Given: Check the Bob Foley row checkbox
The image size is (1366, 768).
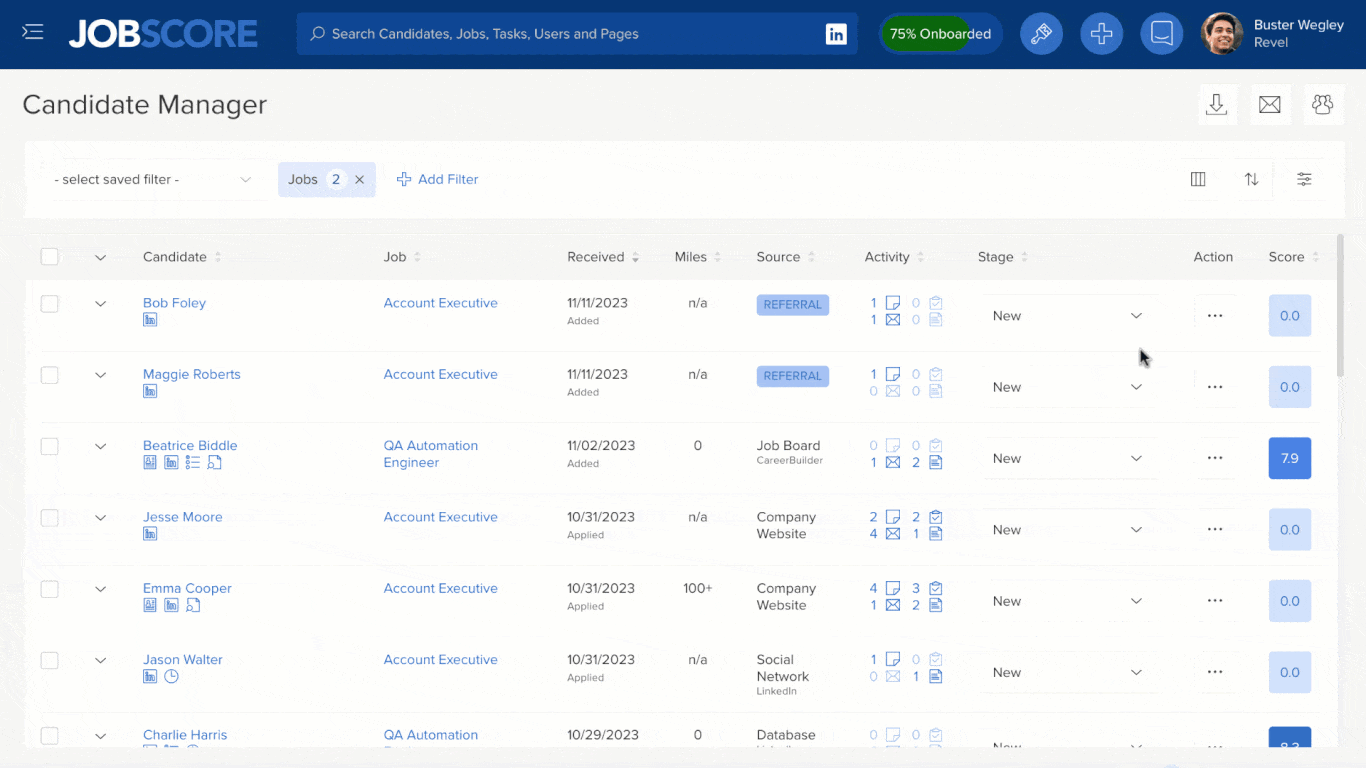Looking at the screenshot, I should point(49,304).
